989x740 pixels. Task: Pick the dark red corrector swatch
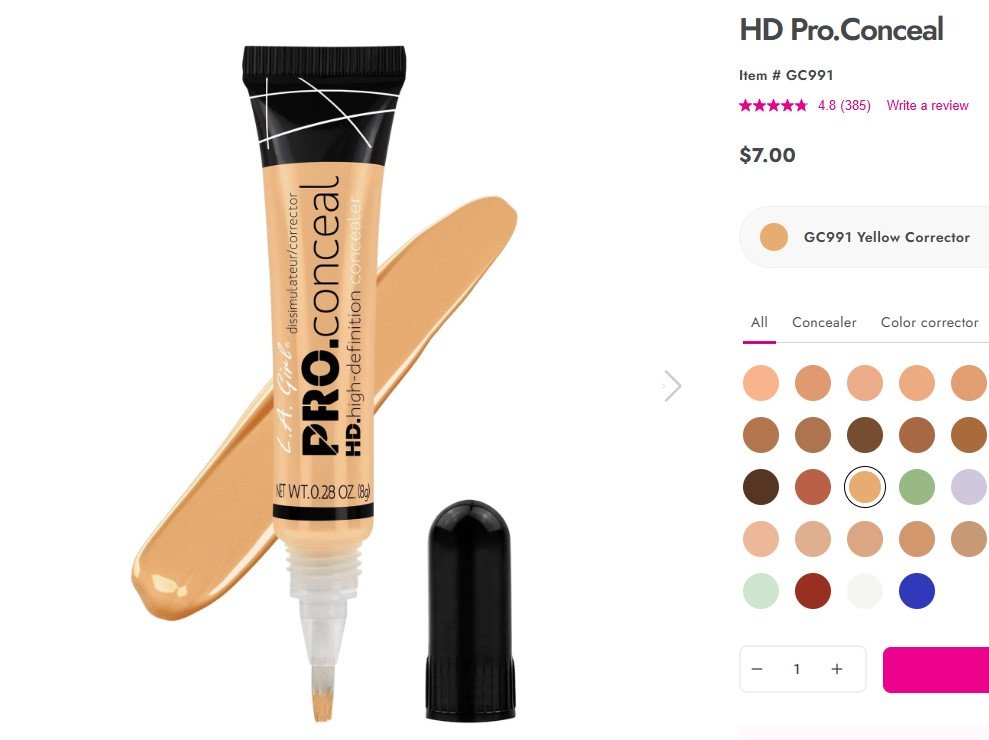pos(812,591)
